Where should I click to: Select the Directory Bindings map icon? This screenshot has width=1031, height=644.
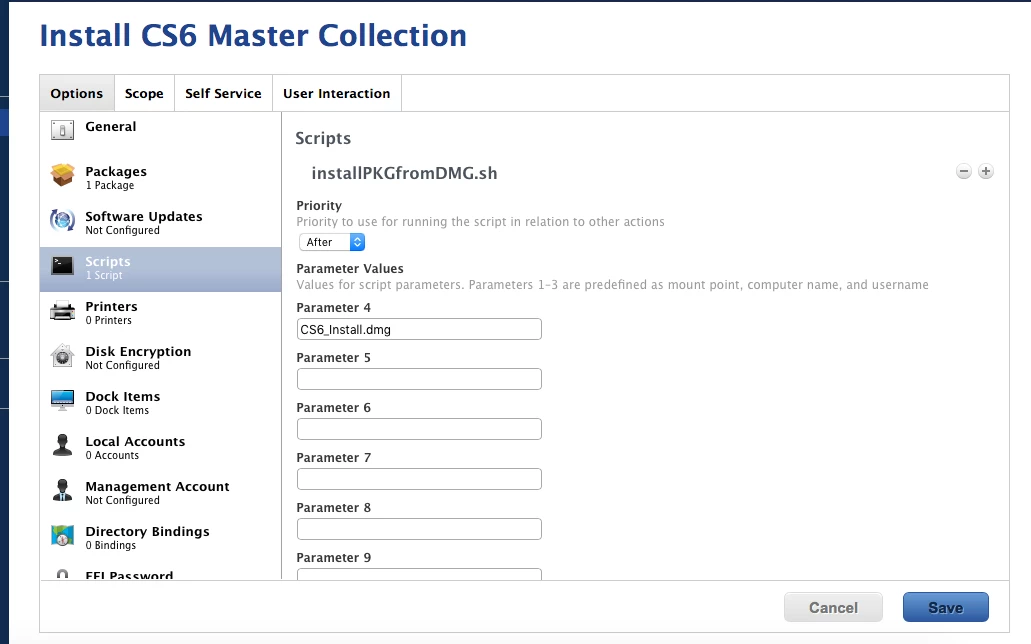[x=62, y=535]
